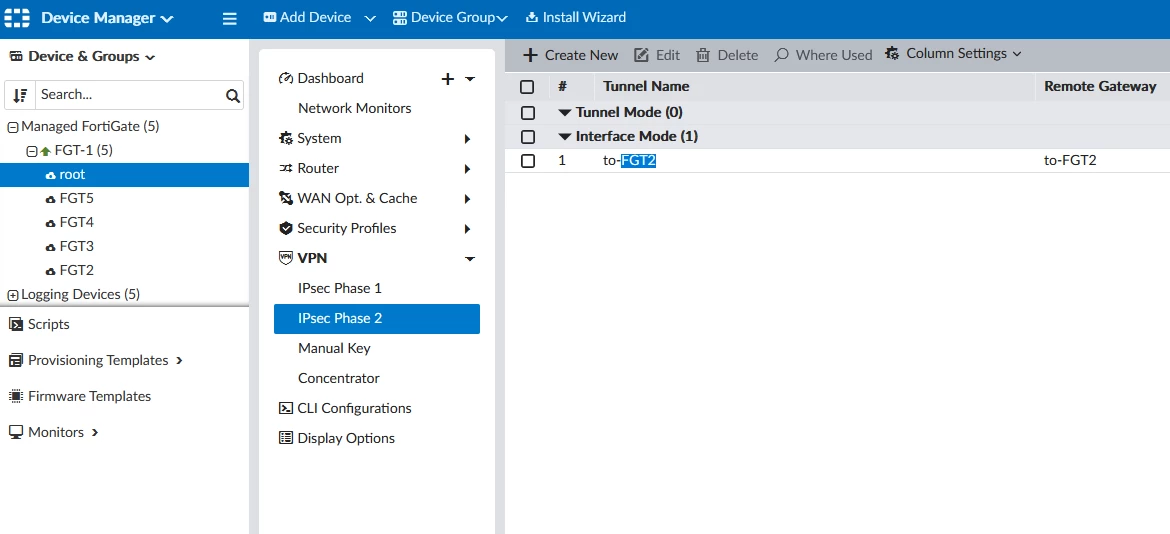Click the magnifier search icon
Screen dimensions: 1170x534
point(233,95)
